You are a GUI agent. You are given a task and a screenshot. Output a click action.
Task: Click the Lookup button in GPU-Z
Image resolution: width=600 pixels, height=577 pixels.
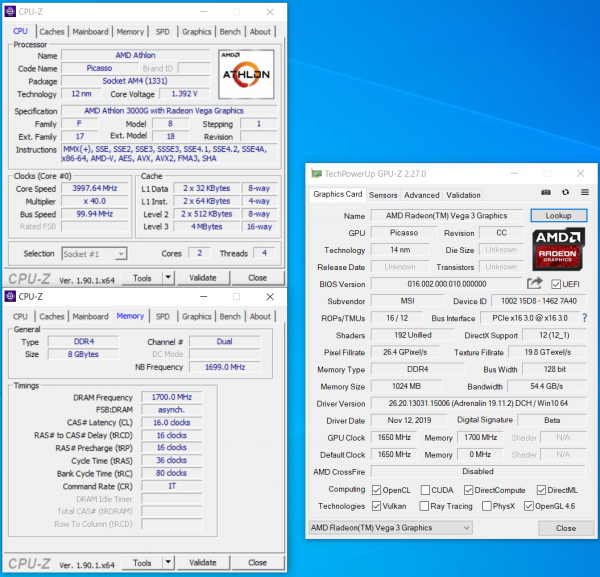[x=558, y=215]
